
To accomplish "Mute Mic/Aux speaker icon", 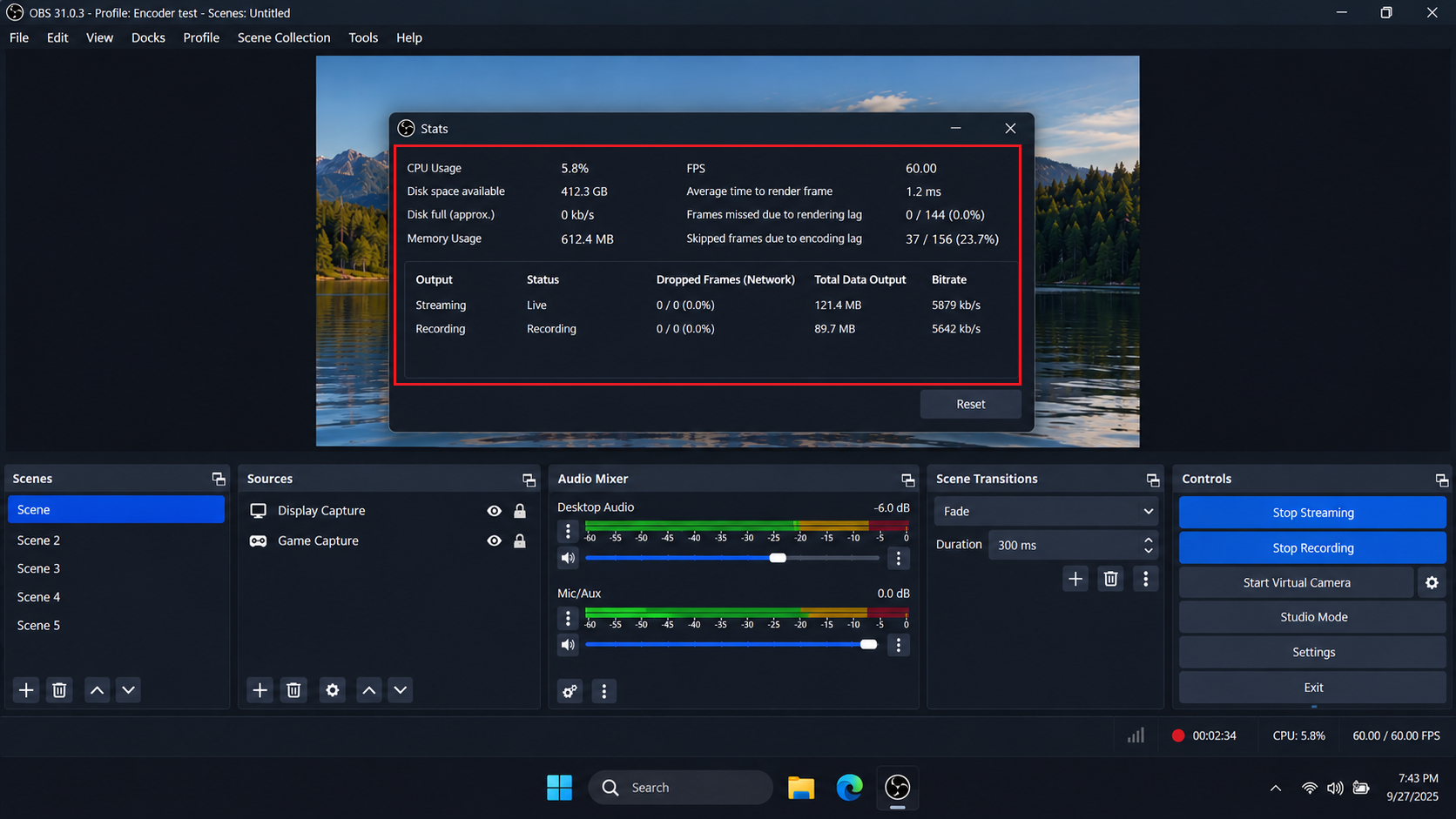I will click(x=568, y=645).
